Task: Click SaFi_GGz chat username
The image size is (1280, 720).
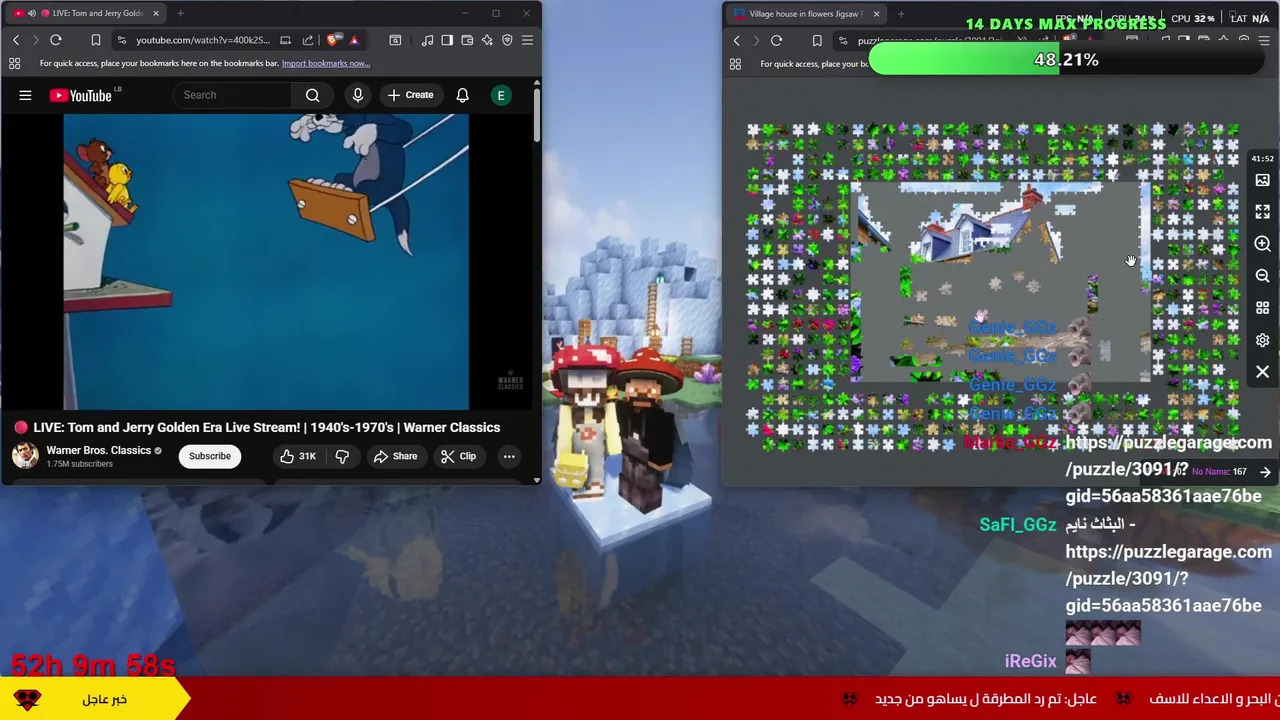Action: pos(1017,524)
